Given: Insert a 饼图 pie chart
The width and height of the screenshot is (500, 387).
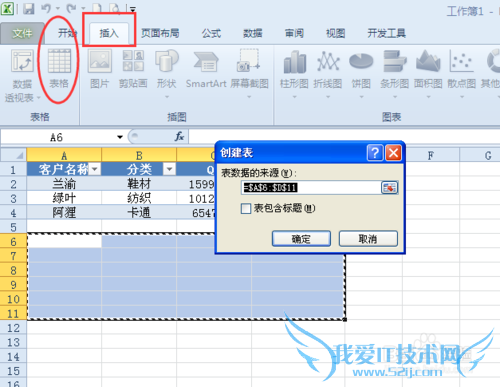Looking at the screenshot, I should (361, 61).
